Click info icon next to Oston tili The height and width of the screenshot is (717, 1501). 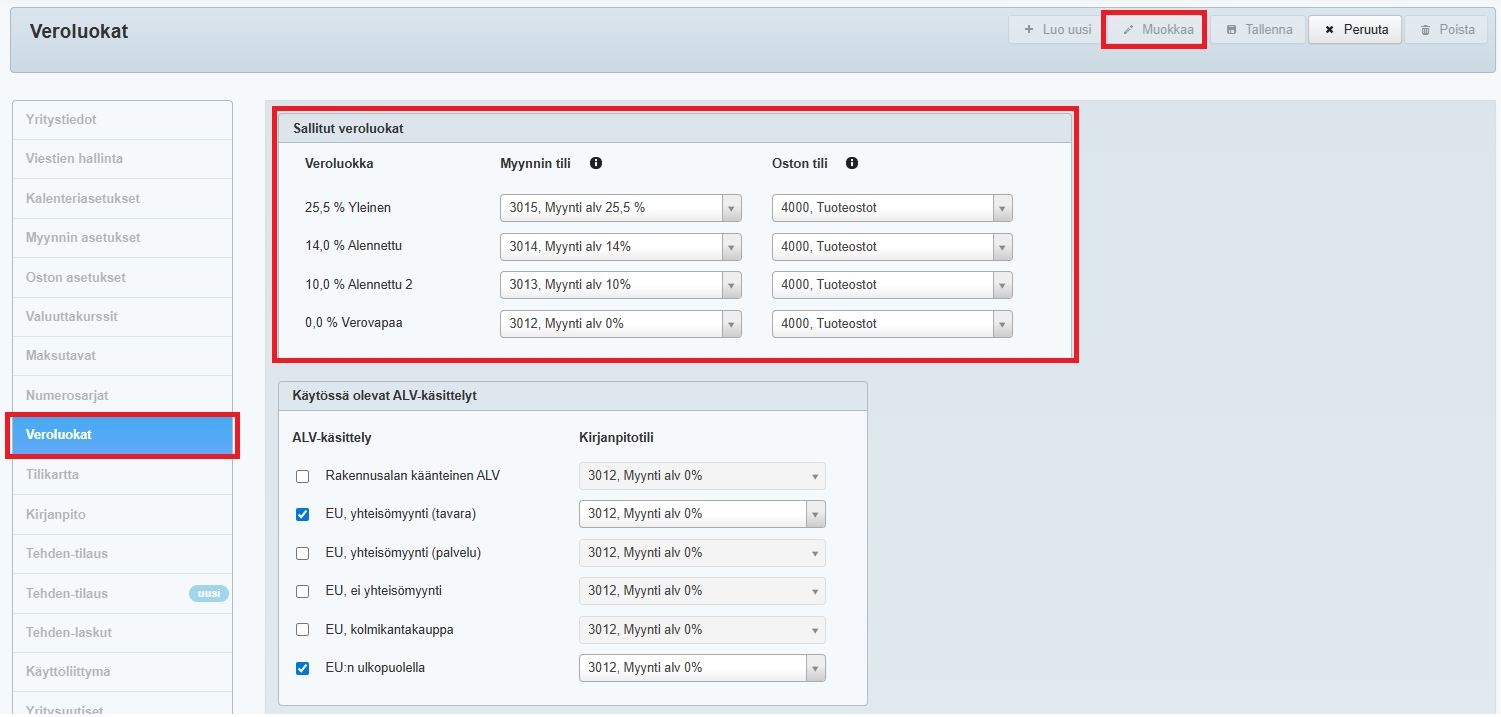(x=852, y=163)
